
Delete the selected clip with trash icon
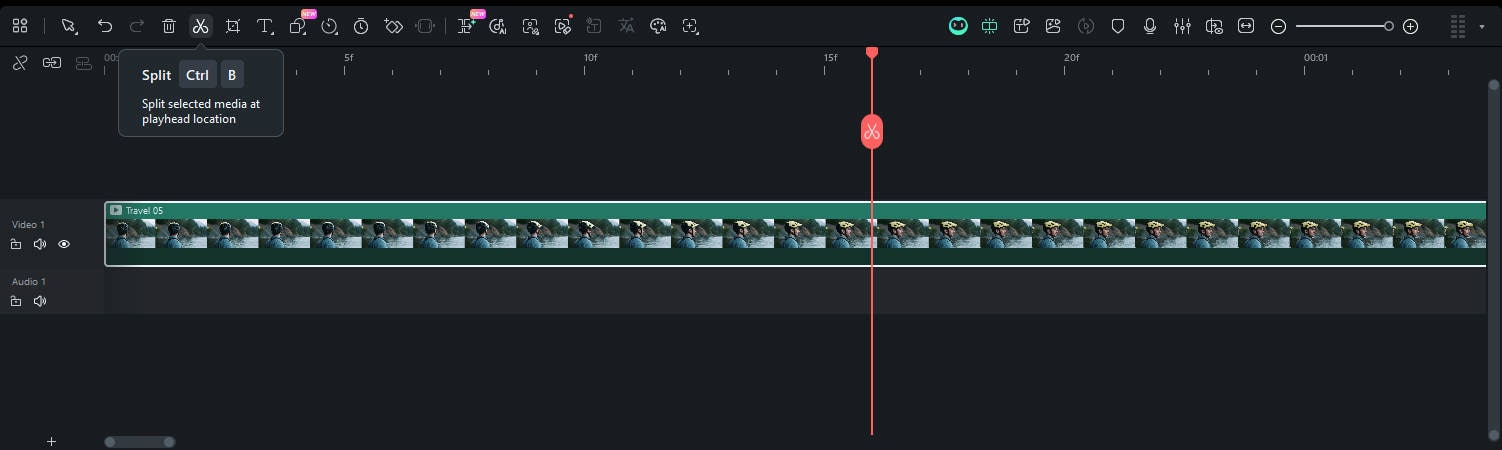click(x=169, y=27)
